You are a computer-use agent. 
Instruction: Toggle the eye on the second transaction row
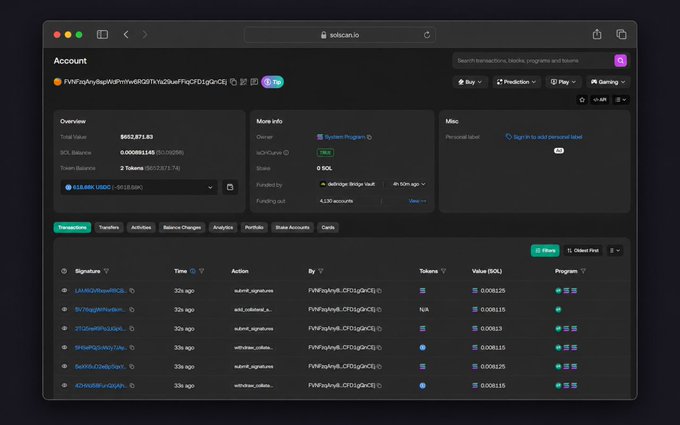(x=64, y=309)
